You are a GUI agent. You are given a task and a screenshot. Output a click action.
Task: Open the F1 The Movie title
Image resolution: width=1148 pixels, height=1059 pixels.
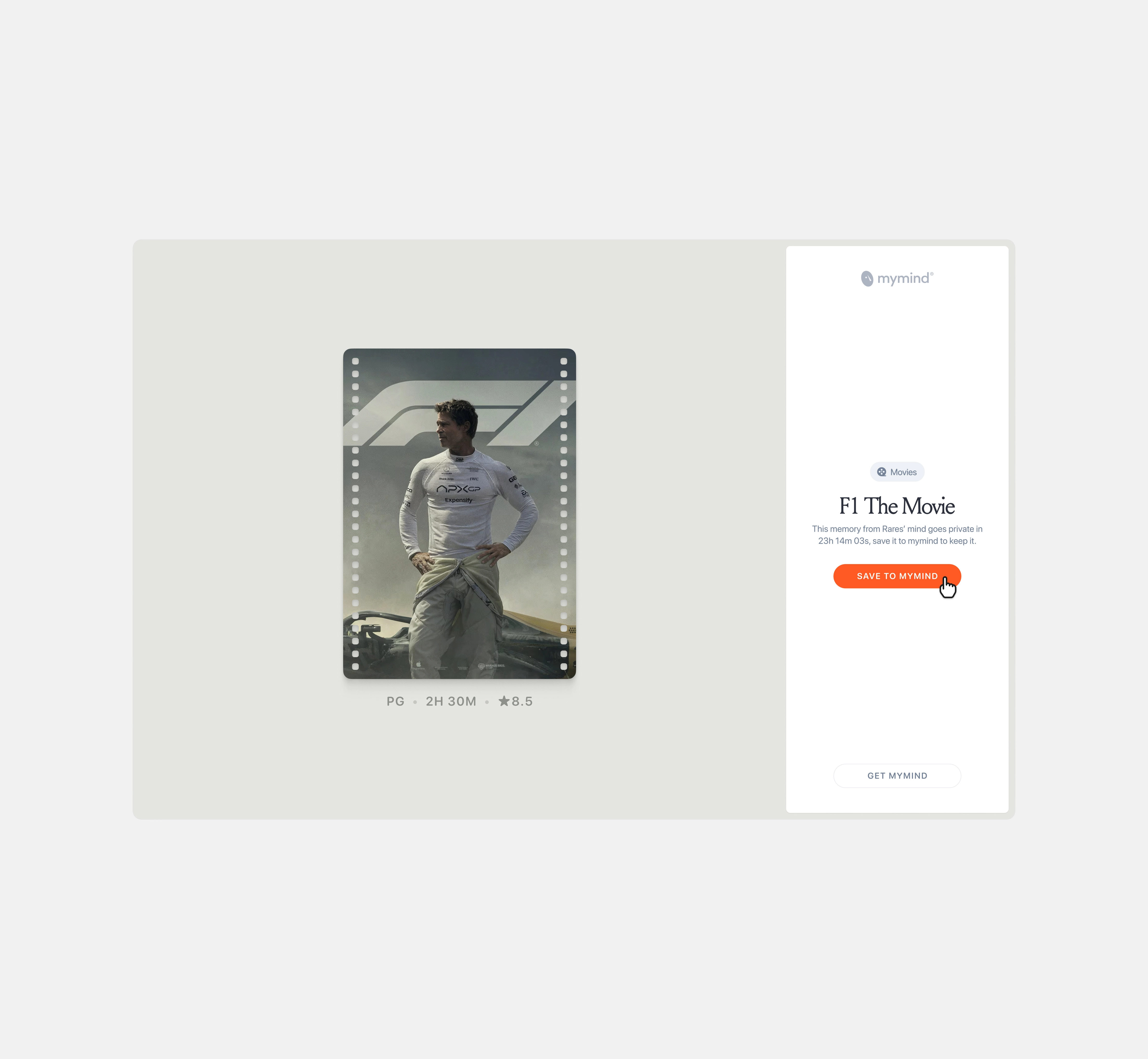897,506
